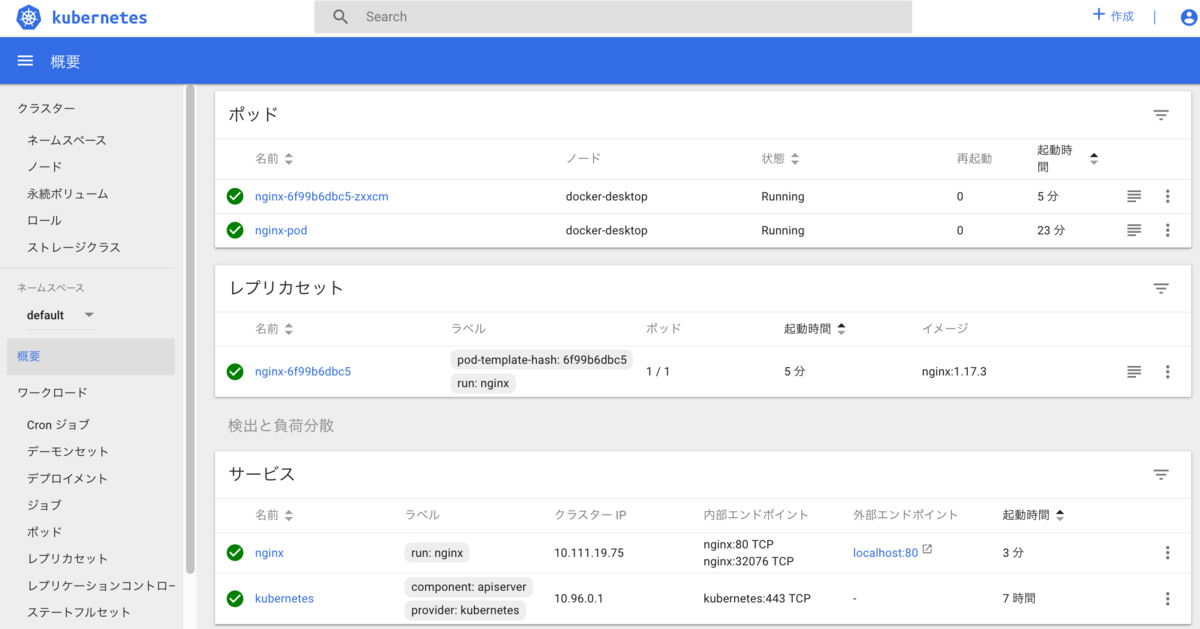Viewport: 1200px width, 629px height.
Task: Click green status icon of nginx-6f99b6dbc5 replica set
Action: click(x=235, y=372)
